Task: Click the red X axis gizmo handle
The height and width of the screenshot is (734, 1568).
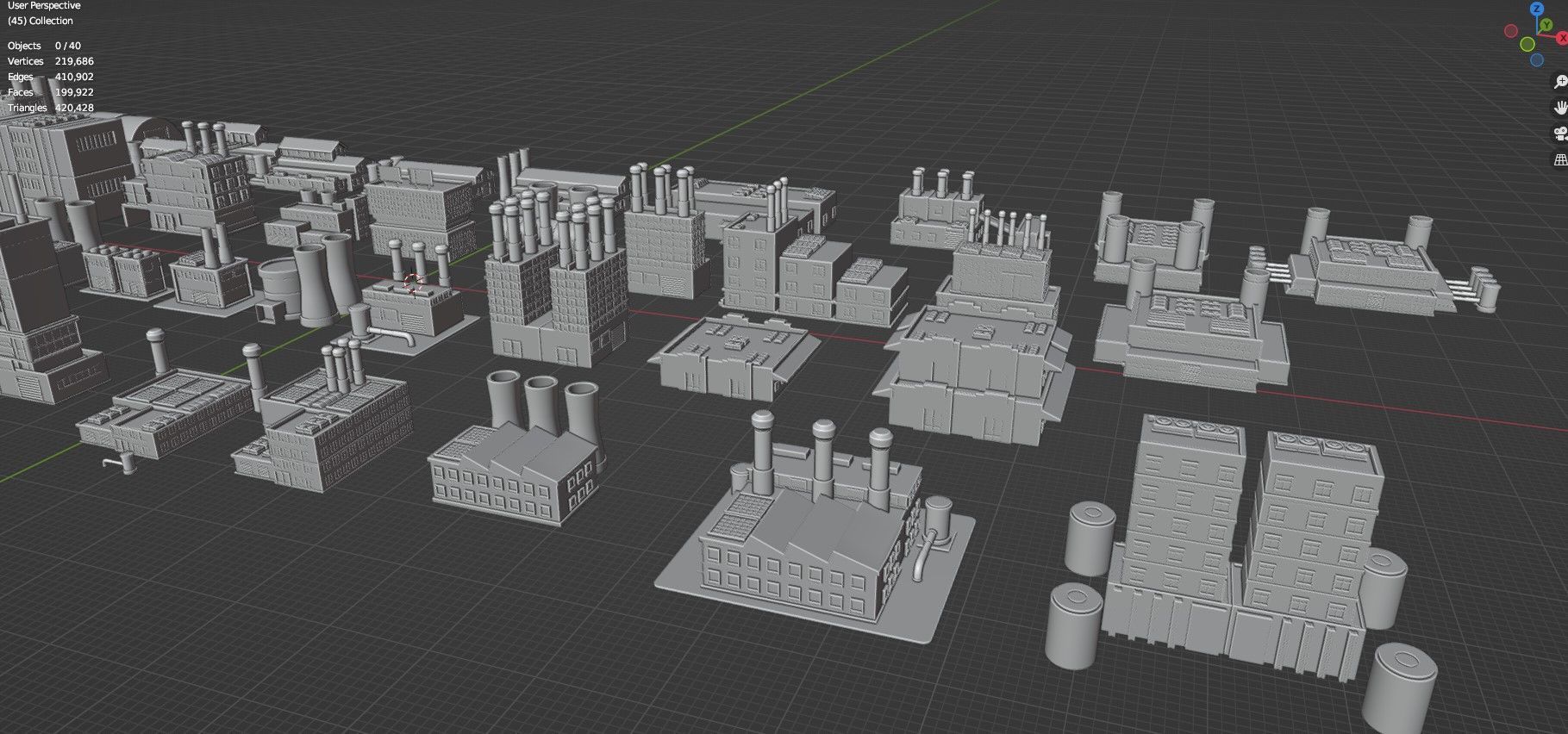Action: pyautogui.click(x=1562, y=39)
